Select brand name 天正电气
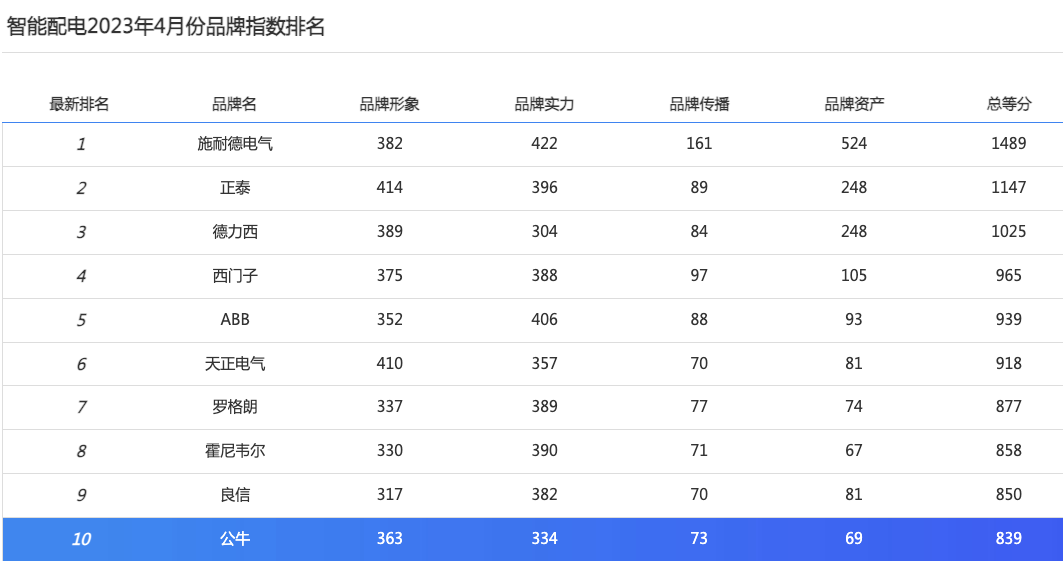 pos(235,364)
